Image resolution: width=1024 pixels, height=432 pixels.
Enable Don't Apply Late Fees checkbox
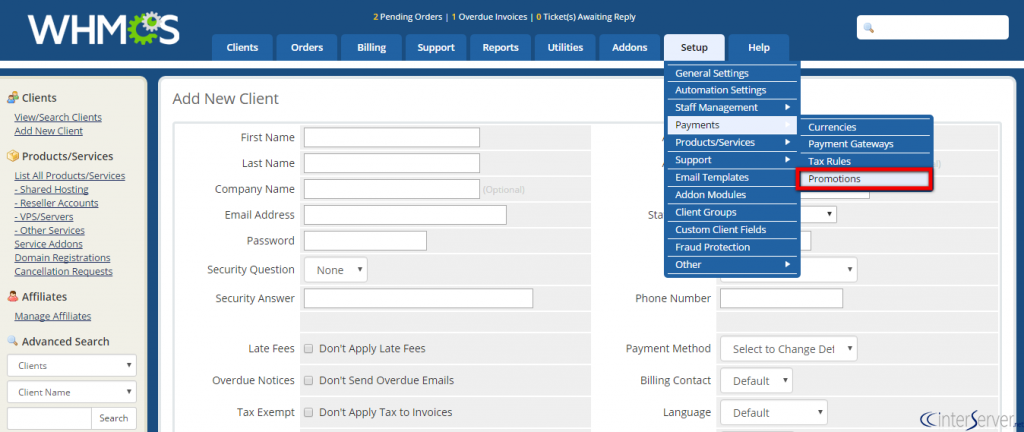coord(309,348)
